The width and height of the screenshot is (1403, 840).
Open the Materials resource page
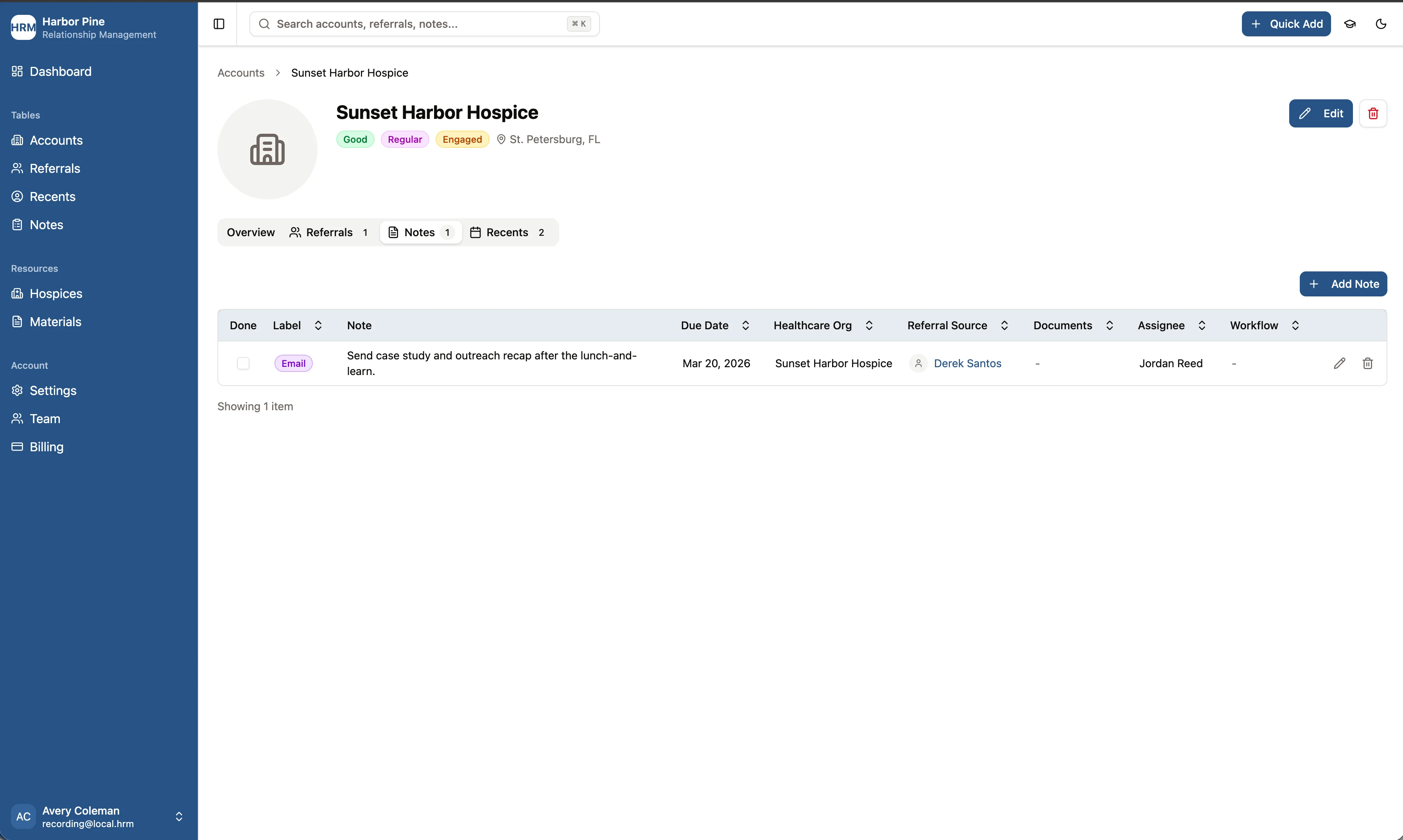56,321
